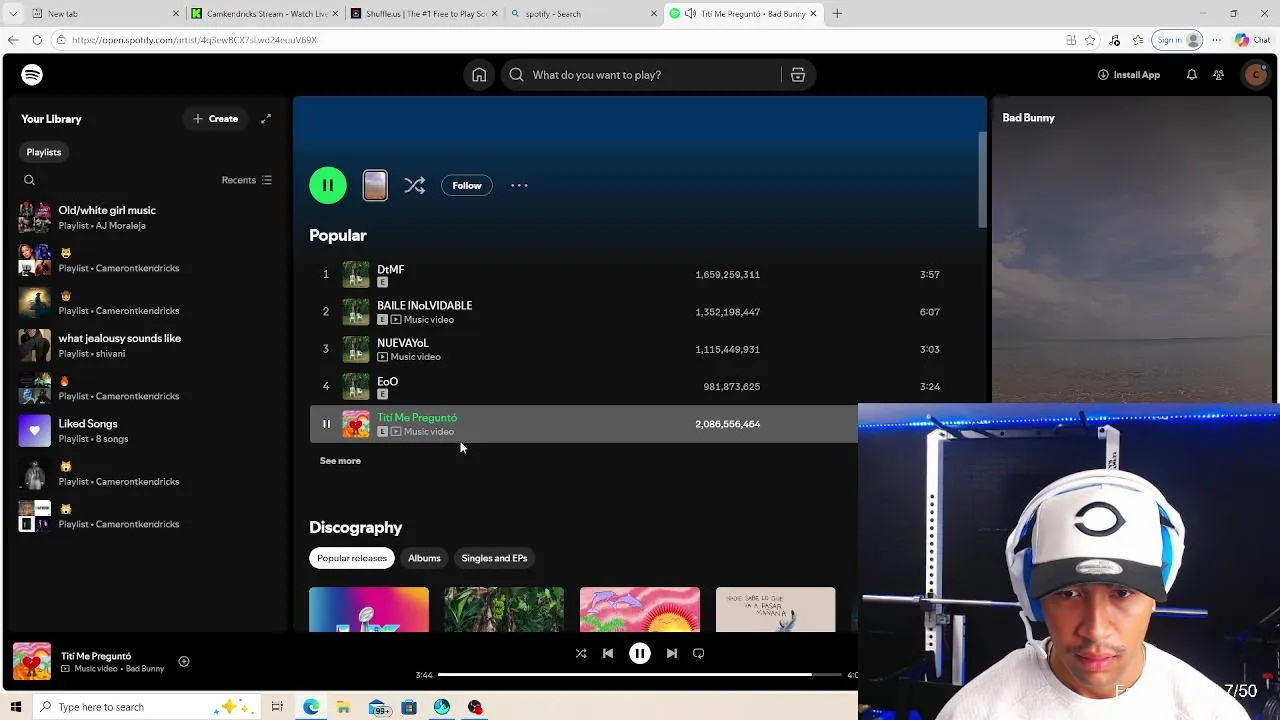Screen dimensions: 1280x720
Task: Go to Home using the house icon
Action: tap(479, 75)
